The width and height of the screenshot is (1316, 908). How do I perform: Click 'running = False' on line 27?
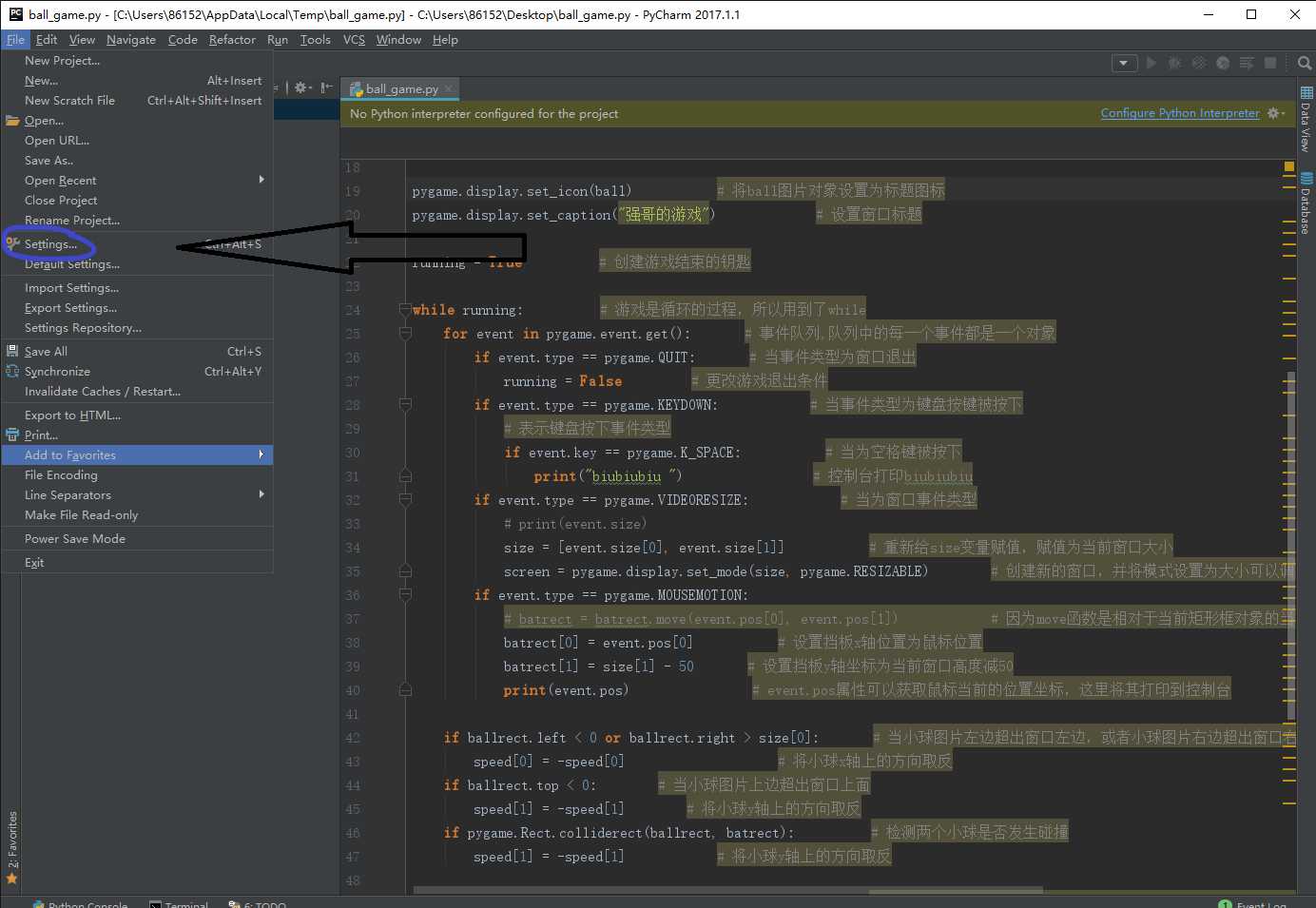pyautogui.click(x=562, y=381)
